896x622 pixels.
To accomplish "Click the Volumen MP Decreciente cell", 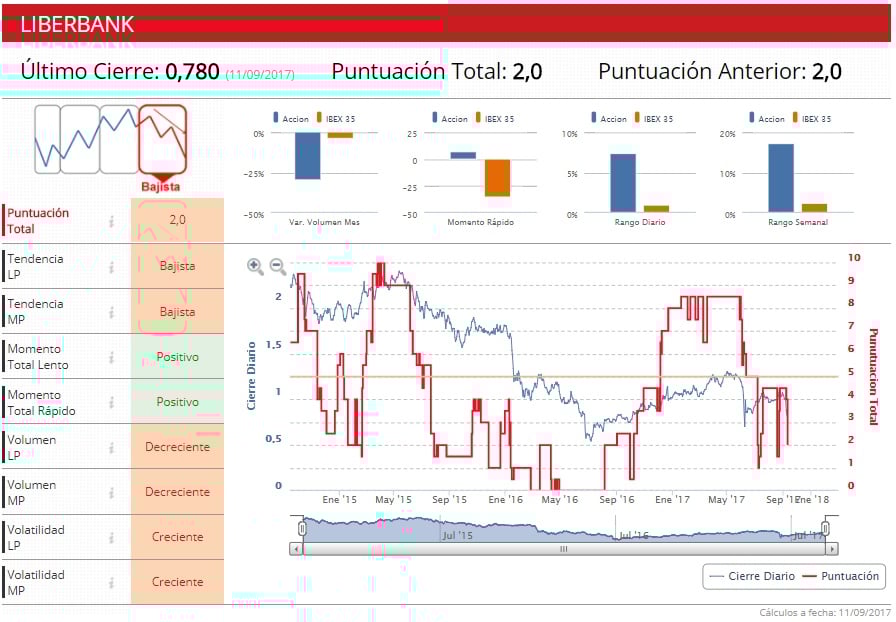I will click(177, 492).
